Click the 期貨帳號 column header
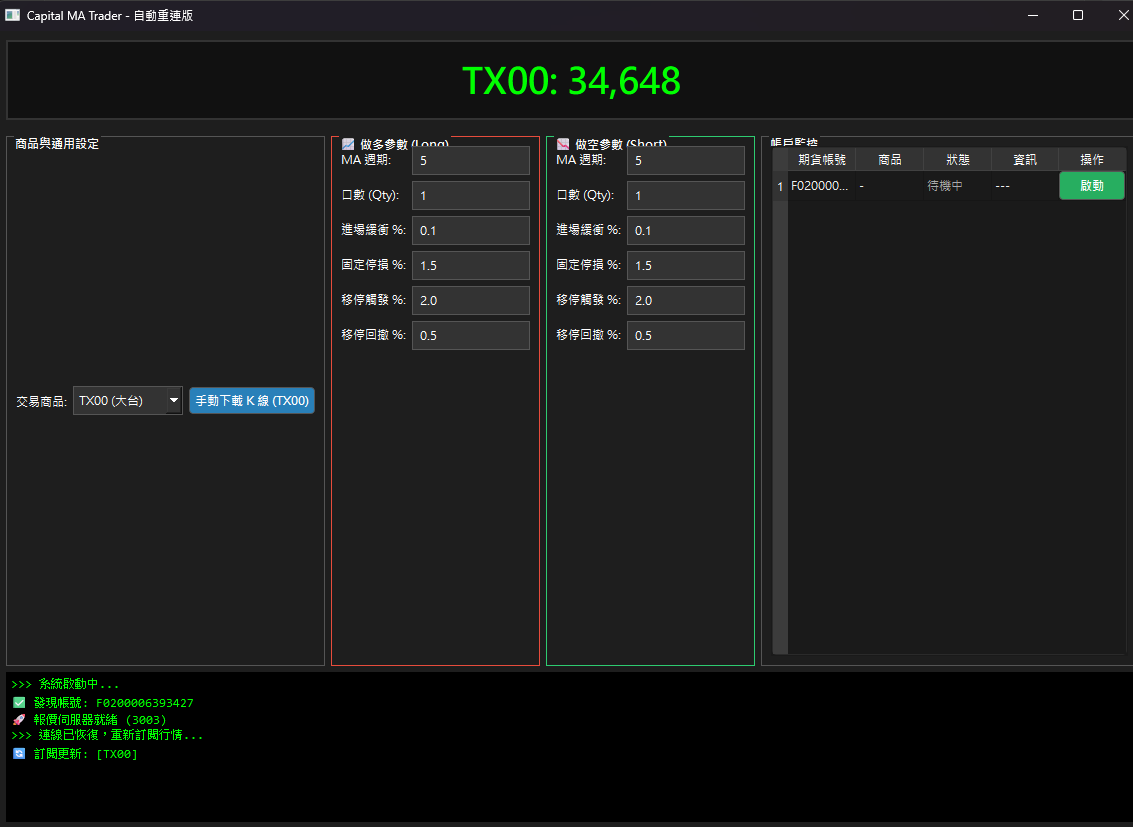 [821, 160]
